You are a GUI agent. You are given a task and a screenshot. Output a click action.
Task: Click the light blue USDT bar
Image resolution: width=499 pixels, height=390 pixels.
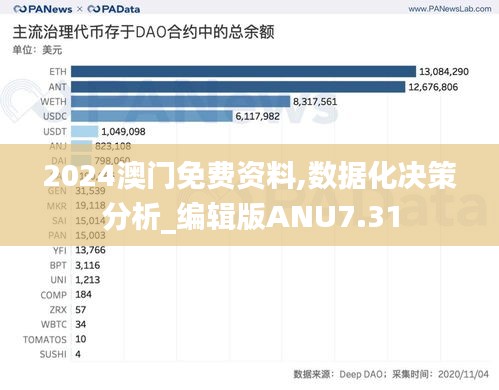click(85, 131)
